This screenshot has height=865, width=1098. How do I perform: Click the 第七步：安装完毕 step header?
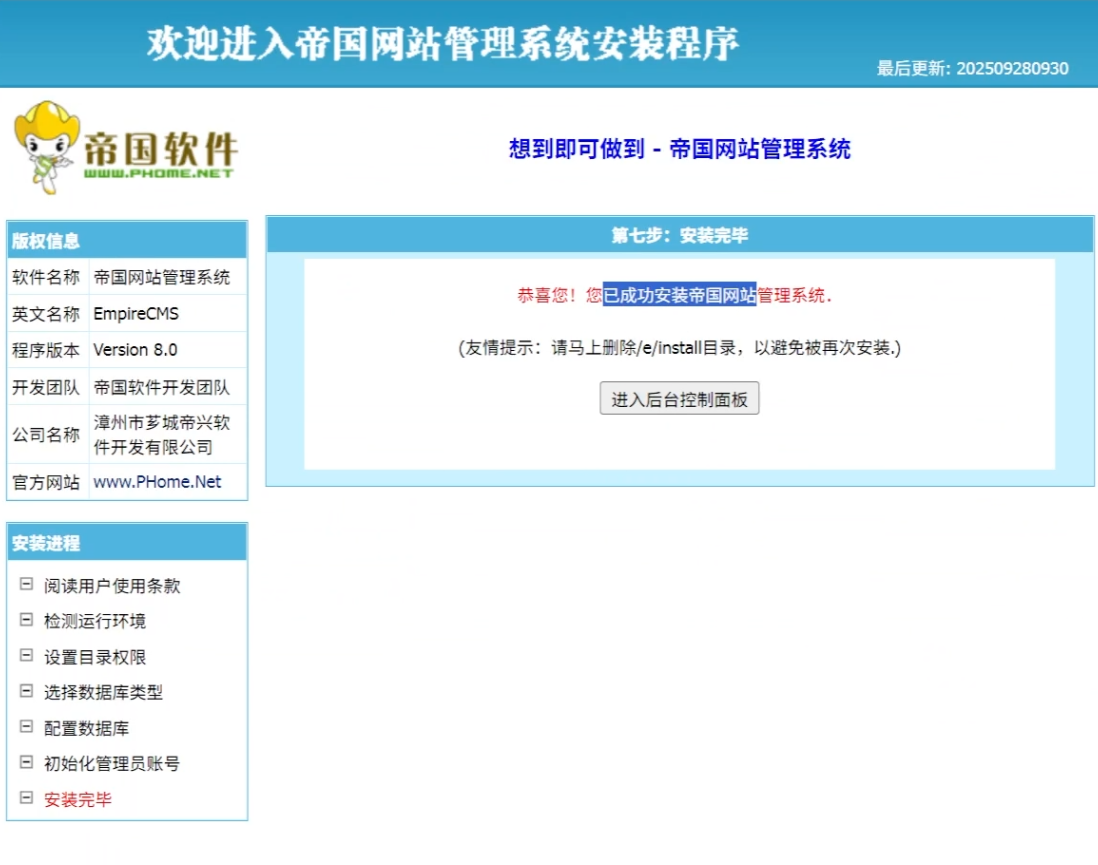[x=679, y=236]
